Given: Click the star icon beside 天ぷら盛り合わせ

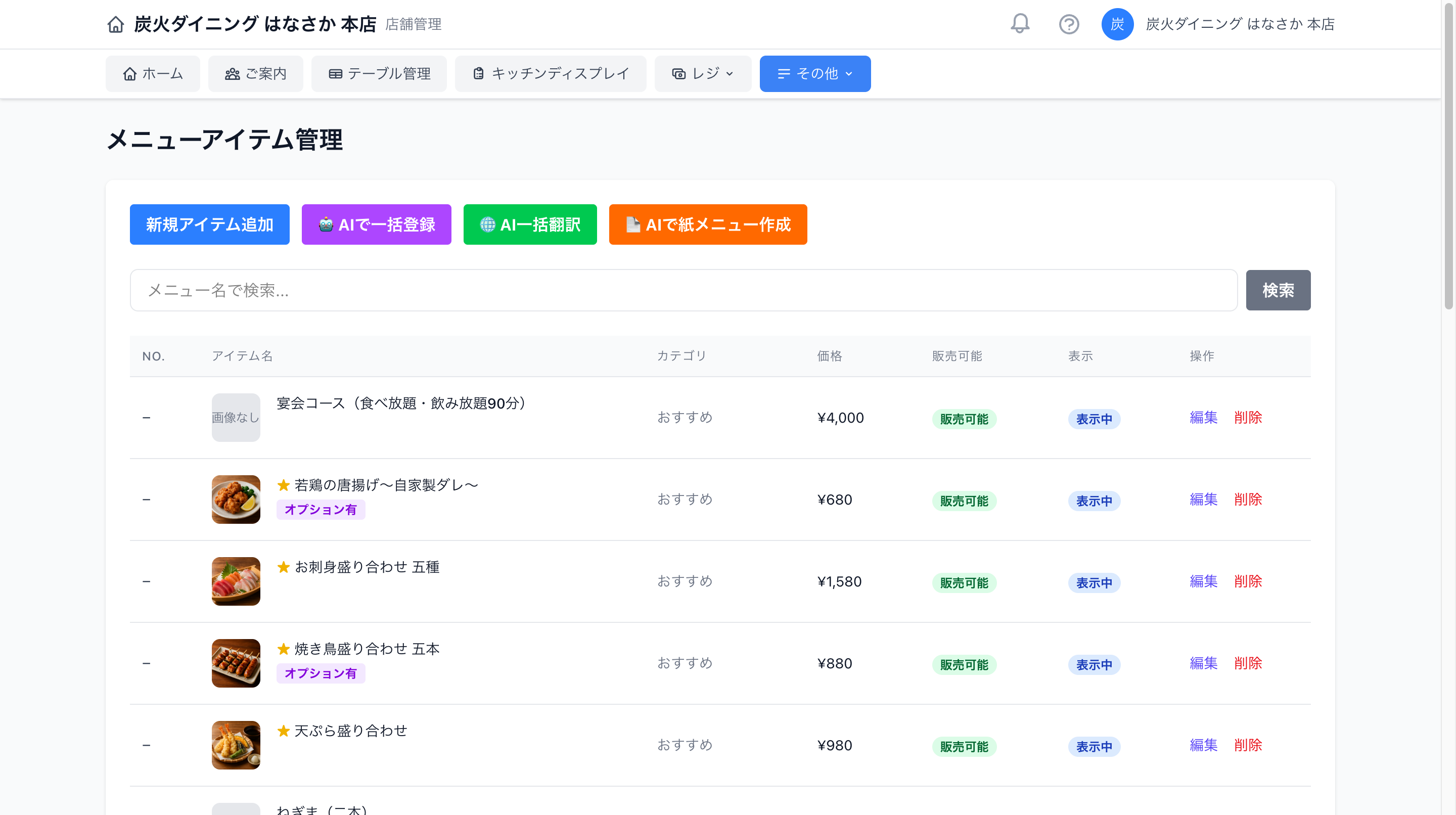Looking at the screenshot, I should coord(283,731).
